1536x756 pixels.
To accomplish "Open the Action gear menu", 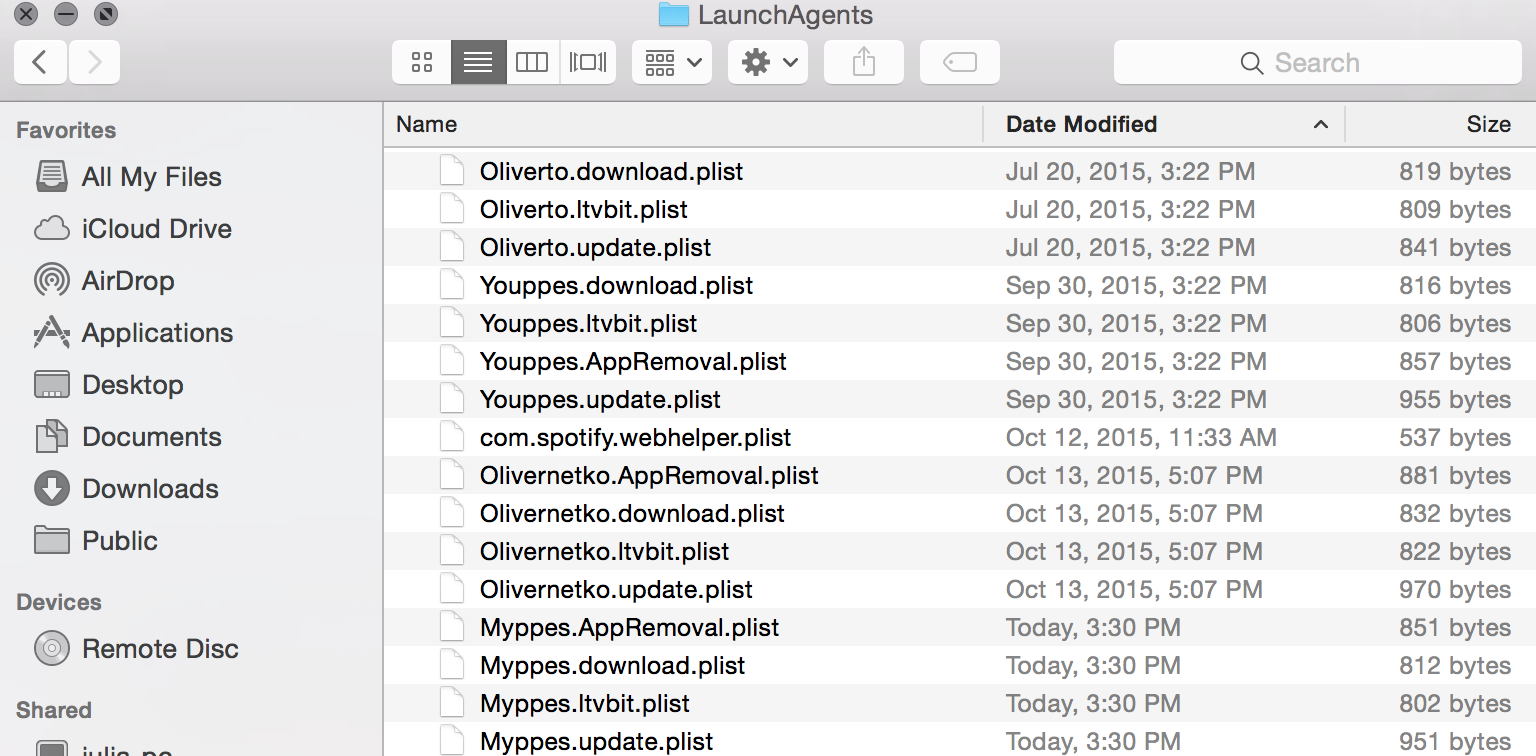I will click(767, 62).
